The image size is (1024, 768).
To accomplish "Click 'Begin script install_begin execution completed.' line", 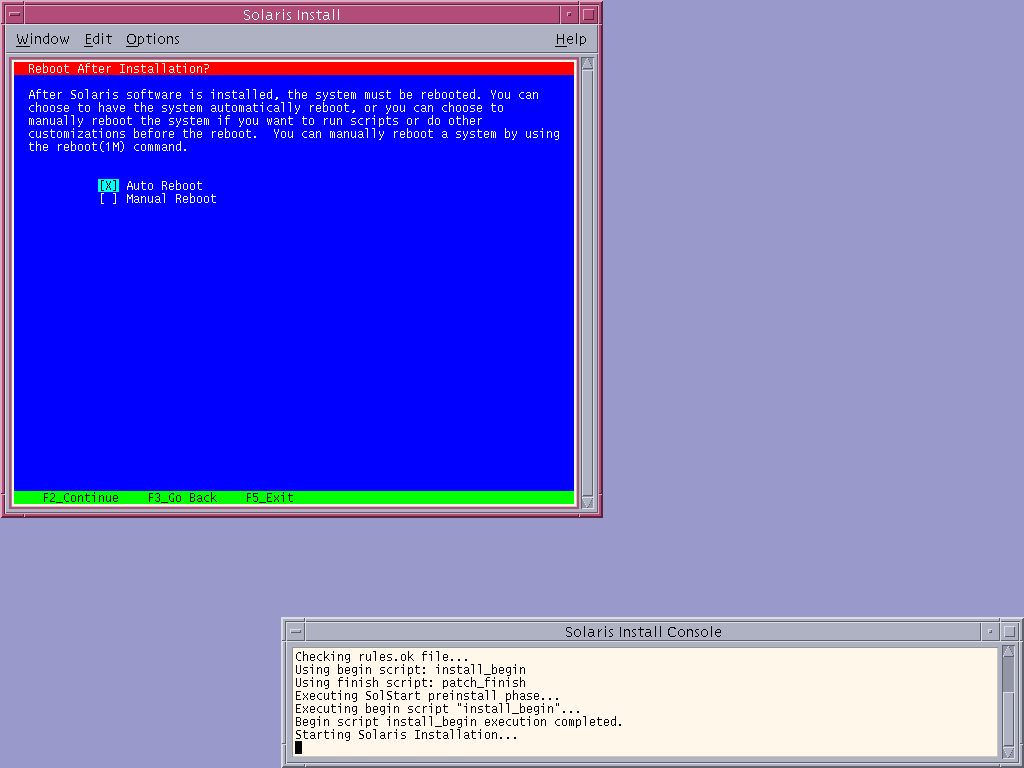I will point(458,722).
